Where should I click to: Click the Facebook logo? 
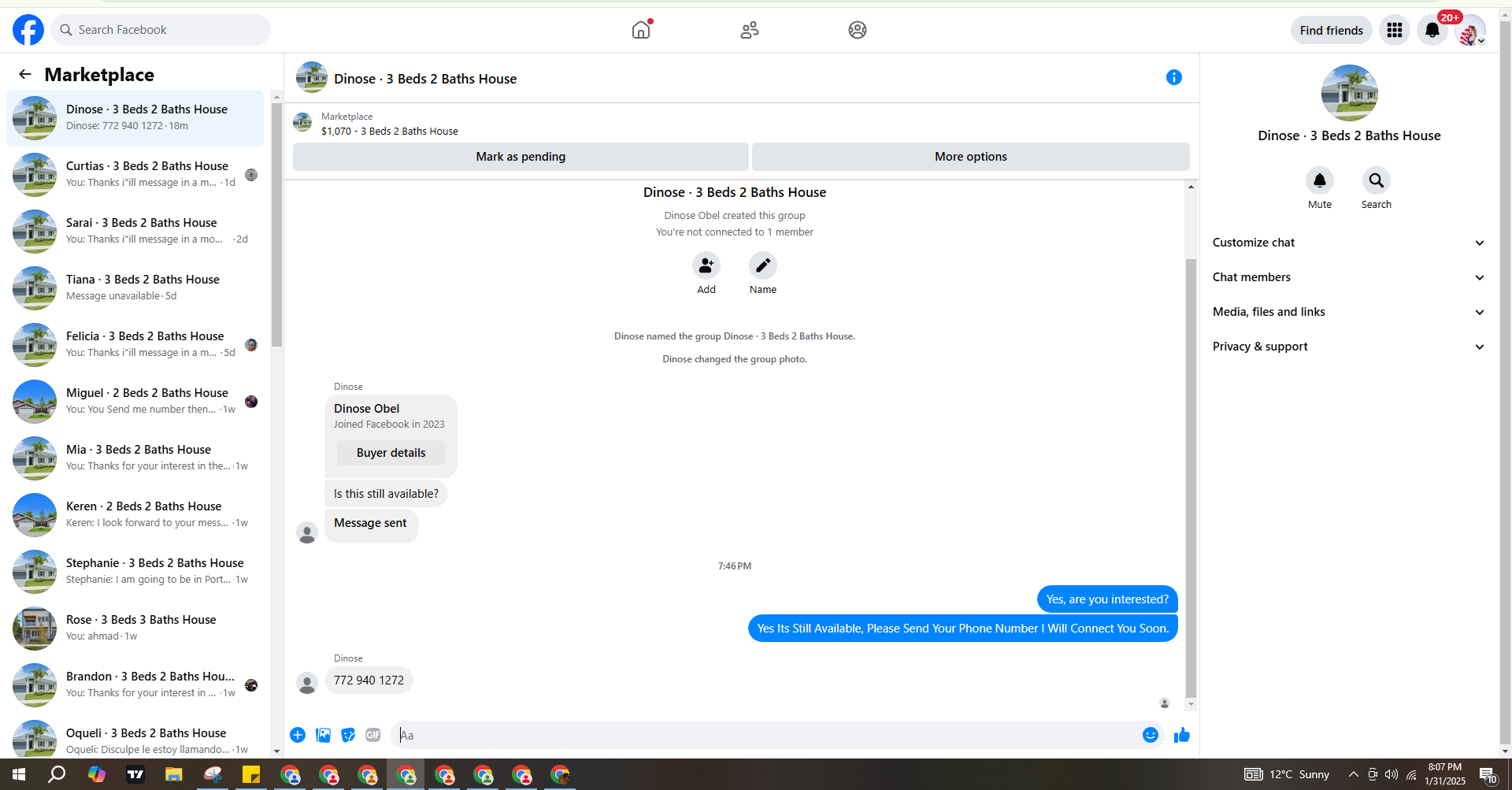point(28,30)
